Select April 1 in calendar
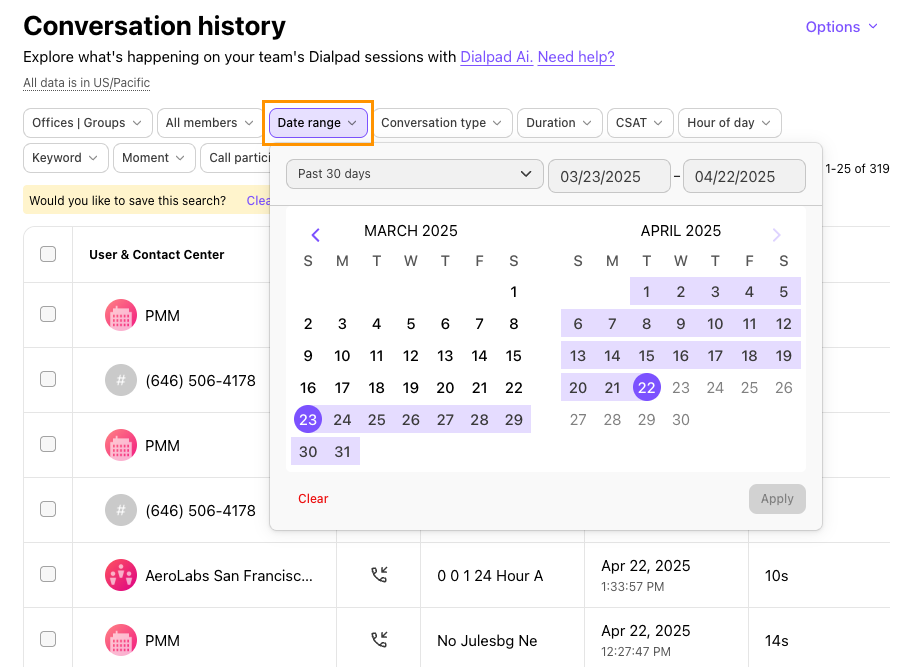 (x=646, y=292)
